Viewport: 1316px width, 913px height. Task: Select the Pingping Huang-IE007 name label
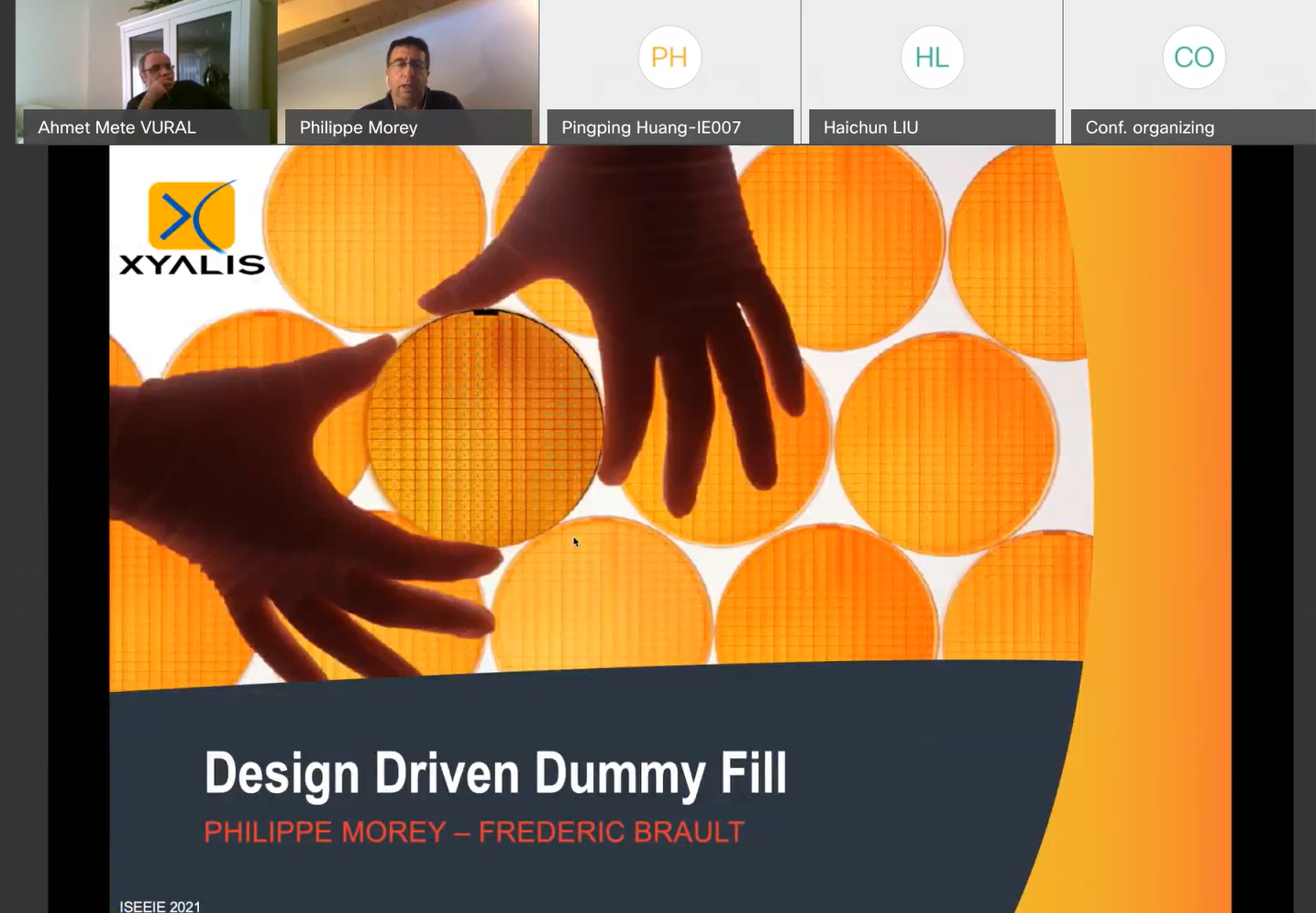point(651,127)
